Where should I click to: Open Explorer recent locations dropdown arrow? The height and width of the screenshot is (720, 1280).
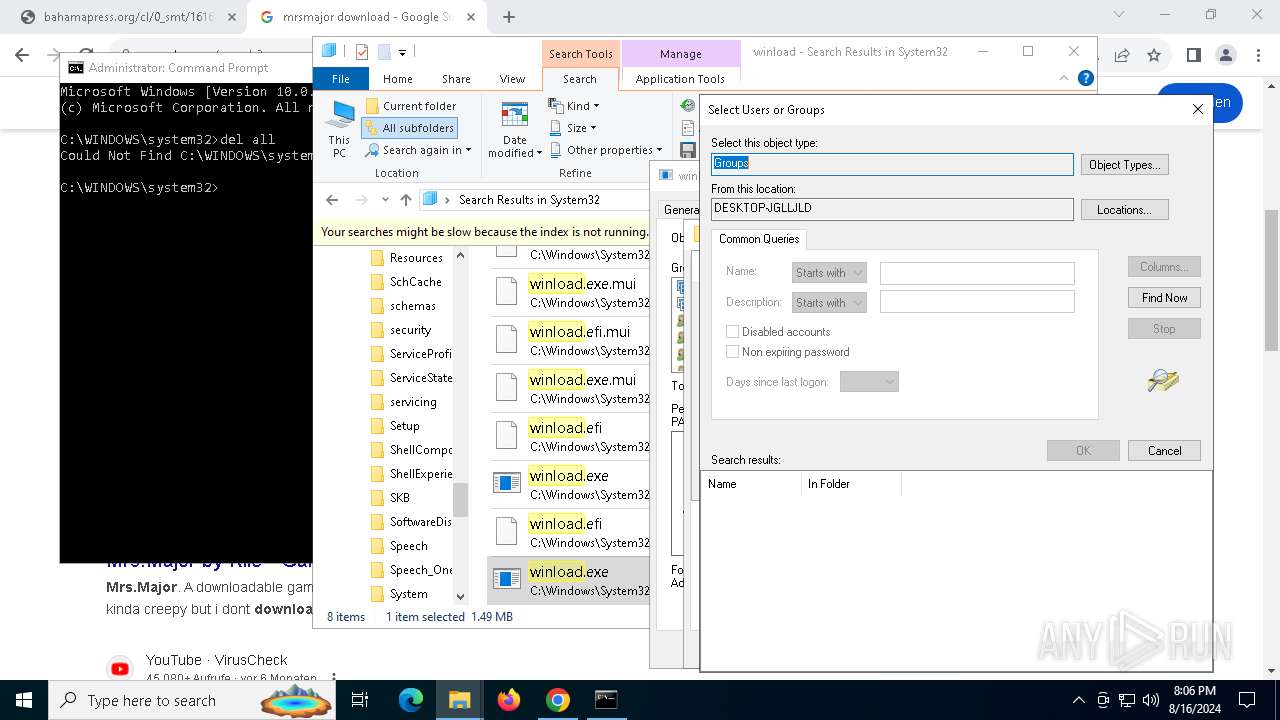tap(385, 200)
